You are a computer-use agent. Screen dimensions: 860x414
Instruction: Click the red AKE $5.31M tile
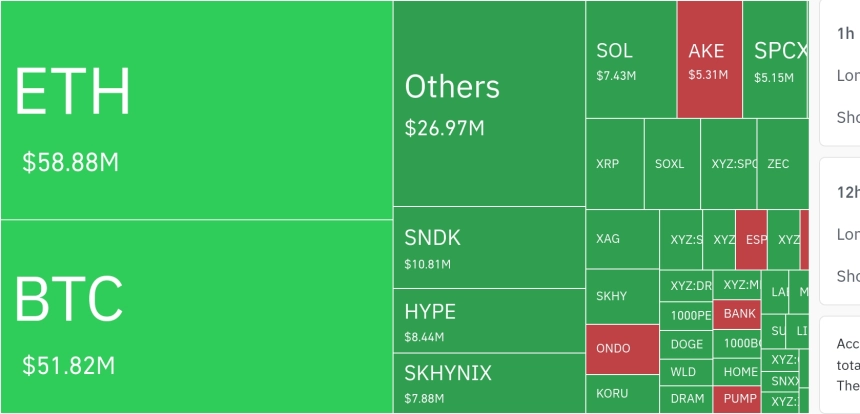(x=710, y=59)
